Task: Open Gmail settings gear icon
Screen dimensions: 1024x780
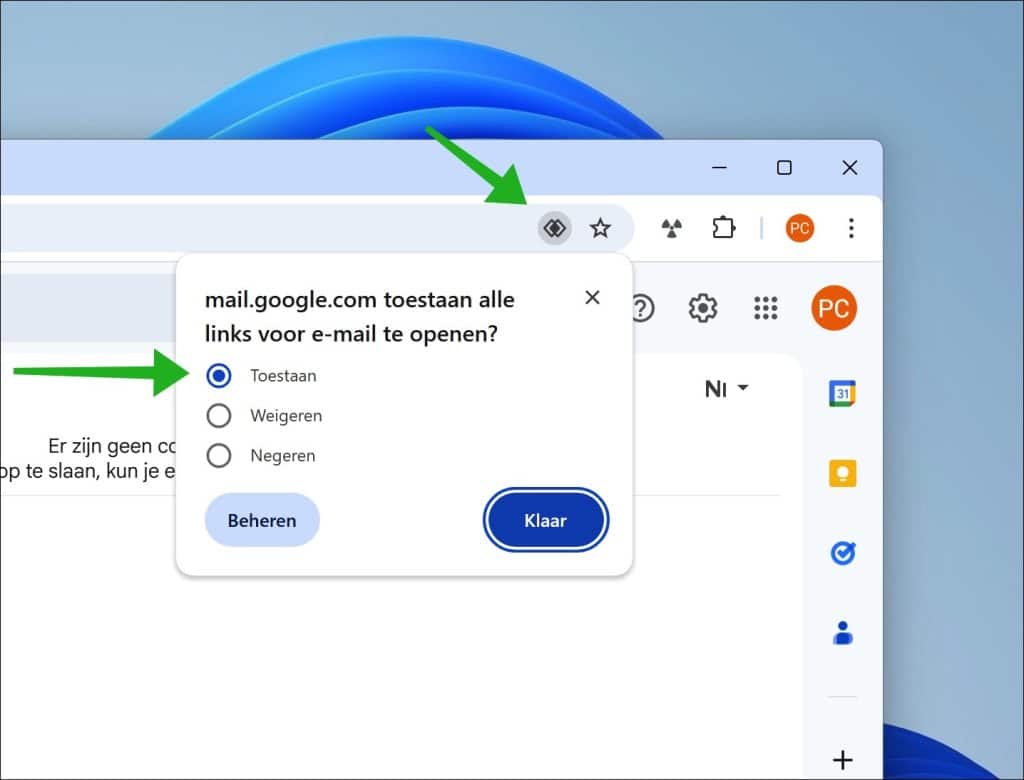Action: point(703,308)
